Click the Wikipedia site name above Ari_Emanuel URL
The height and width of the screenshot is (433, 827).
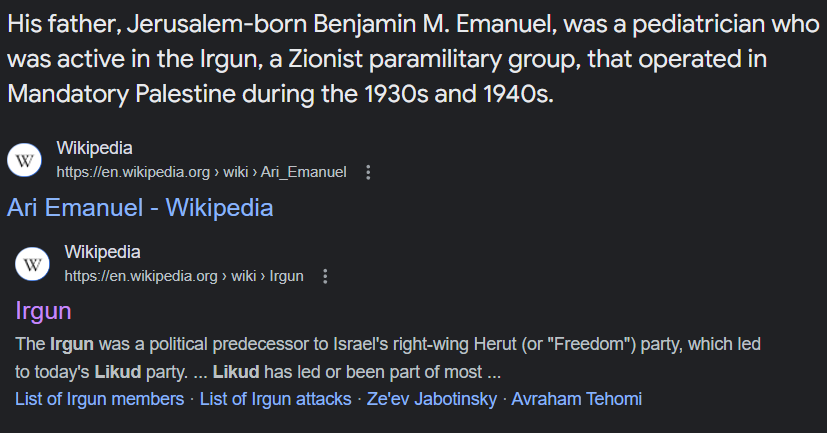click(95, 148)
